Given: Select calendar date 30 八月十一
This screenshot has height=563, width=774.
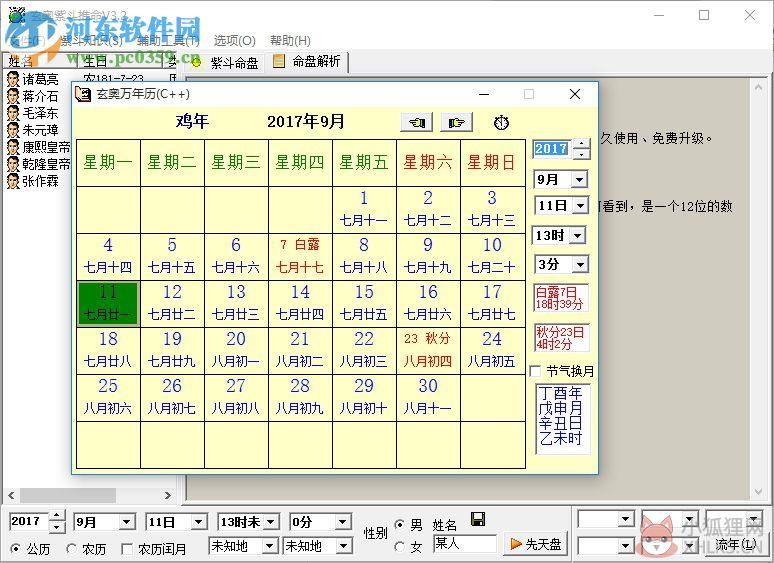Looking at the screenshot, I should (428, 398).
